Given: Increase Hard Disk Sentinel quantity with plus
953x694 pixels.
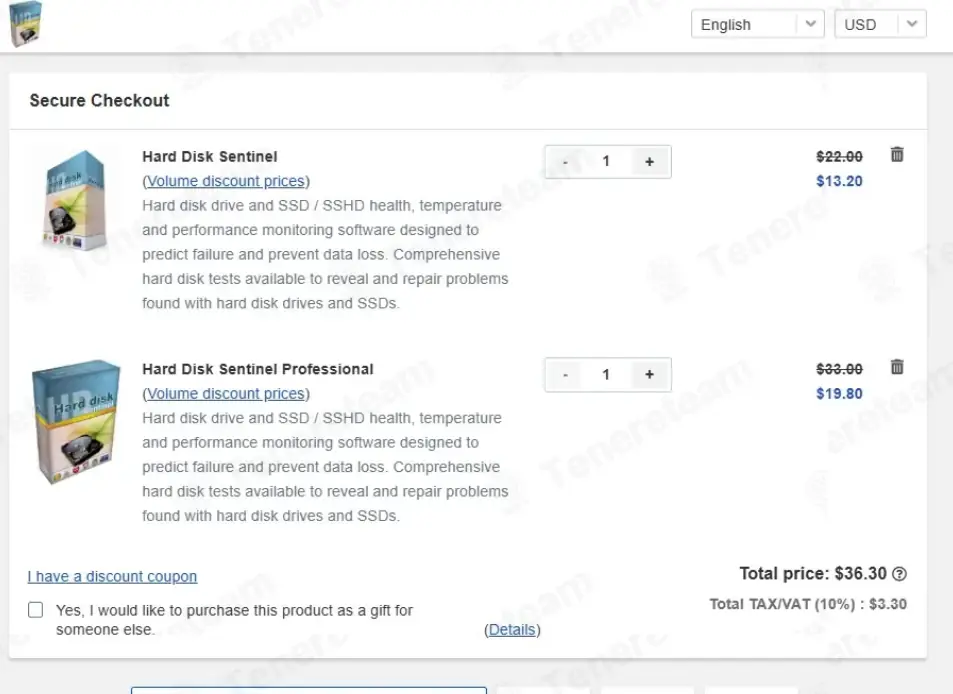Looking at the screenshot, I should [x=649, y=161].
